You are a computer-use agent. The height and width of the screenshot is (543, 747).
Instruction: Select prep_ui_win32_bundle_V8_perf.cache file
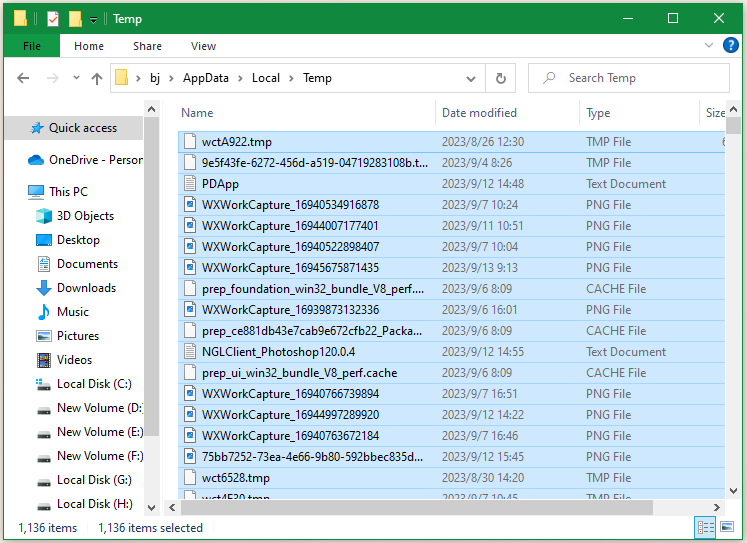pos(451,372)
